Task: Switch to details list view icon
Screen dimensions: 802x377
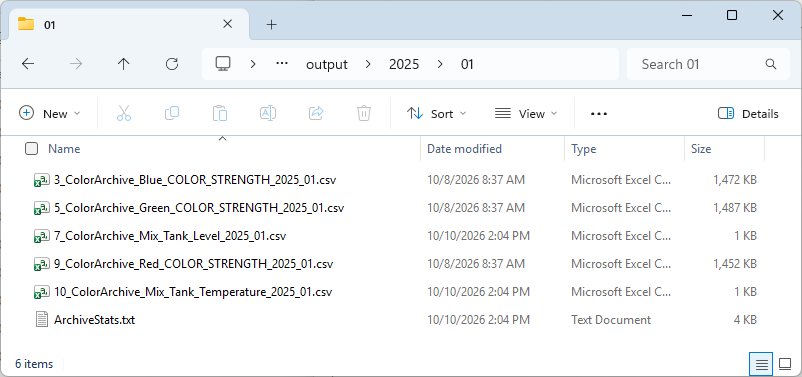Action: click(x=761, y=364)
